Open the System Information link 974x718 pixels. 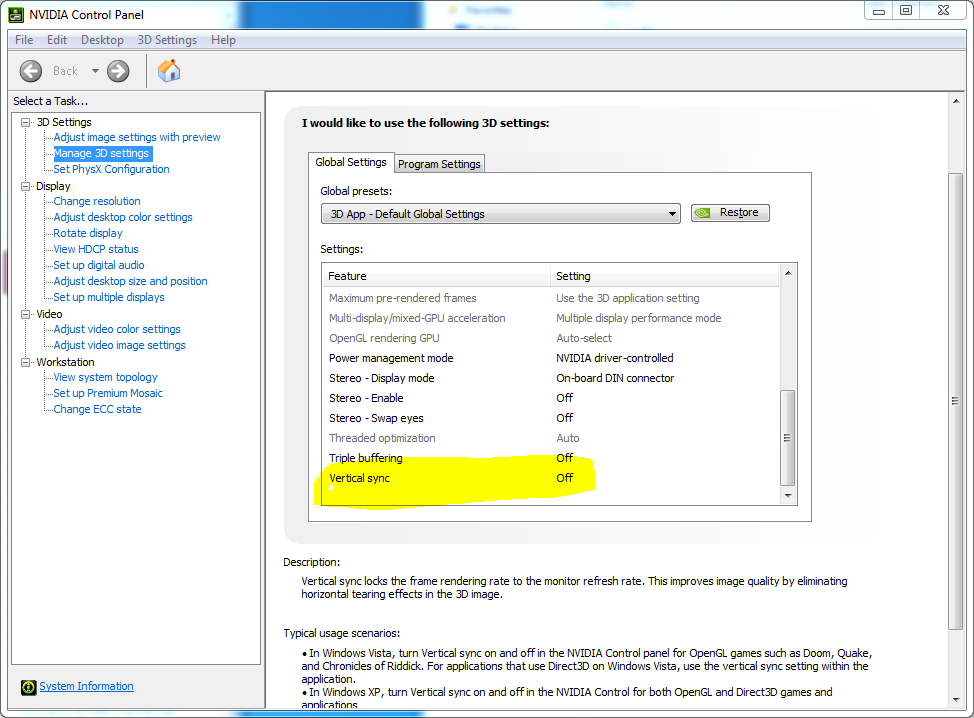(86, 686)
